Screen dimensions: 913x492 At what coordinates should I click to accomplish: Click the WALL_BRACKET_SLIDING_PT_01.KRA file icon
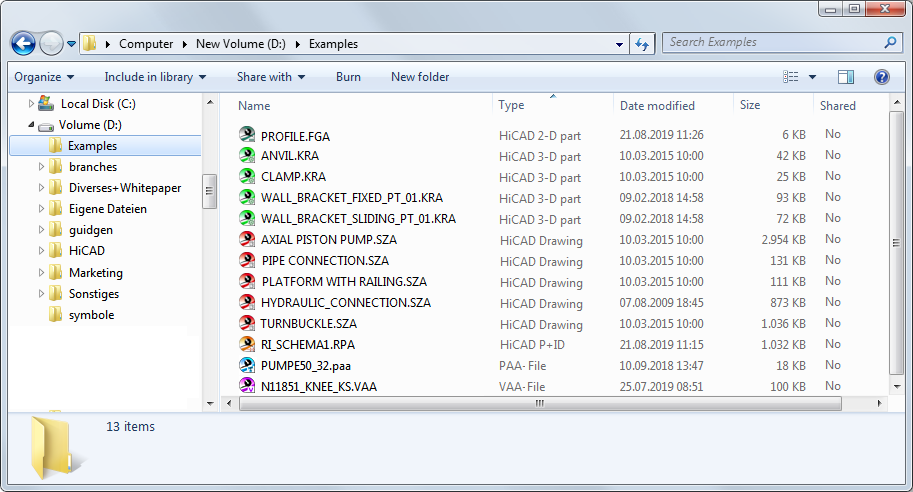coord(247,218)
